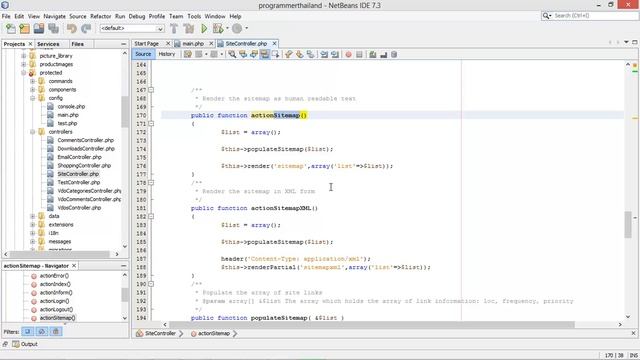
Task: Open the Profile Project dropdown arrow
Action: pos(246,29)
